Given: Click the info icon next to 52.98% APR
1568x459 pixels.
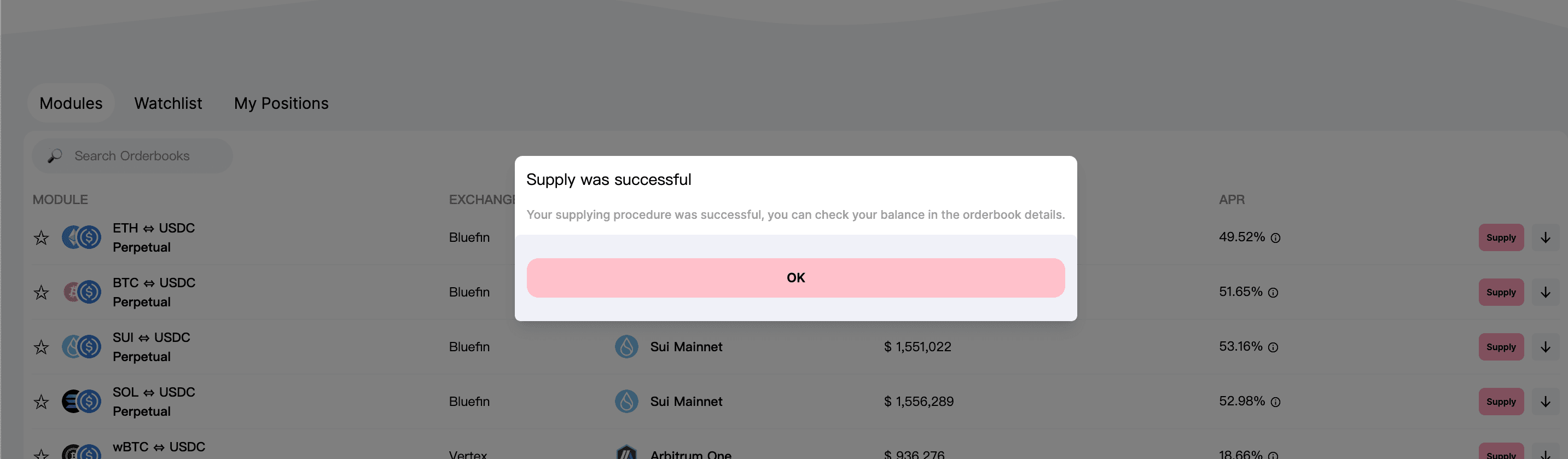Looking at the screenshot, I should click(x=1275, y=403).
